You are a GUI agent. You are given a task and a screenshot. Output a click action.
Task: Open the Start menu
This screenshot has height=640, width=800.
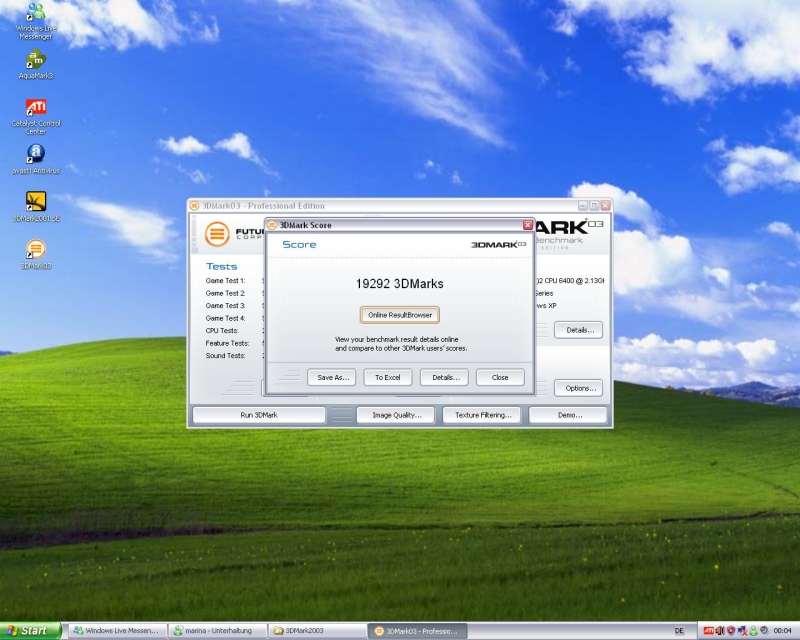[31, 631]
